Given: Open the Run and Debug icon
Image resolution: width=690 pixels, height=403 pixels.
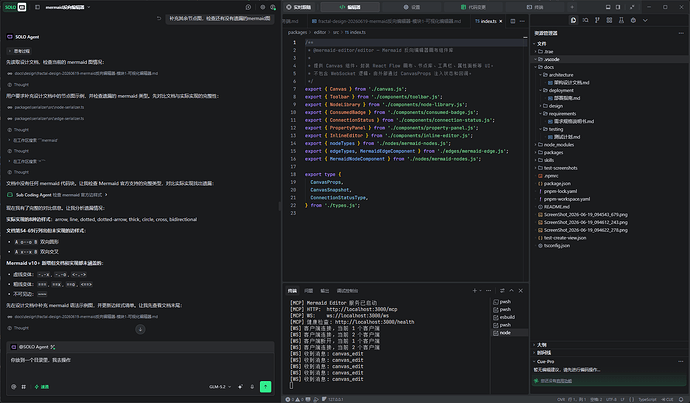Looking at the screenshot, I should point(633,20).
